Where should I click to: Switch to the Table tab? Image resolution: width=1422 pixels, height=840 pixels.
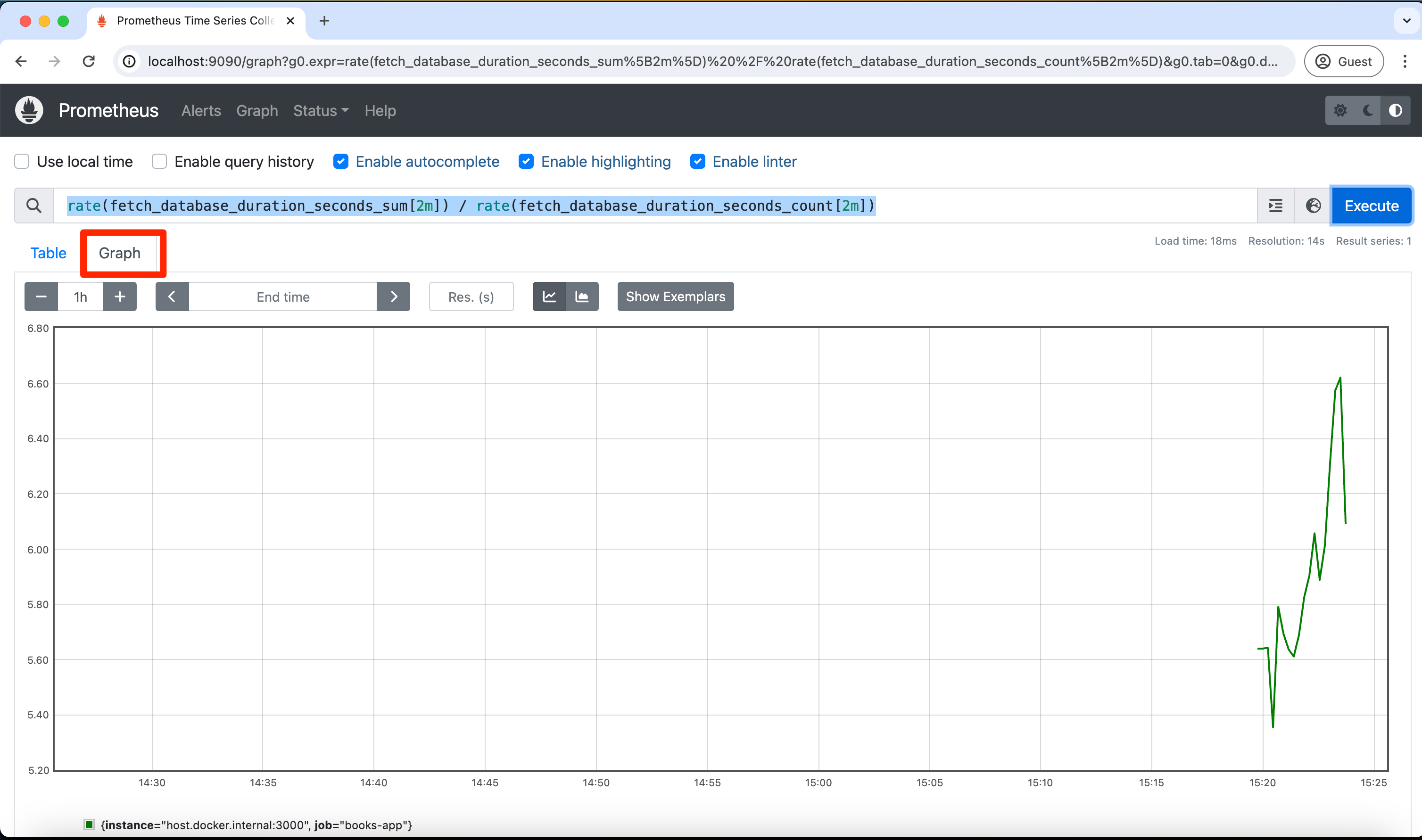48,253
